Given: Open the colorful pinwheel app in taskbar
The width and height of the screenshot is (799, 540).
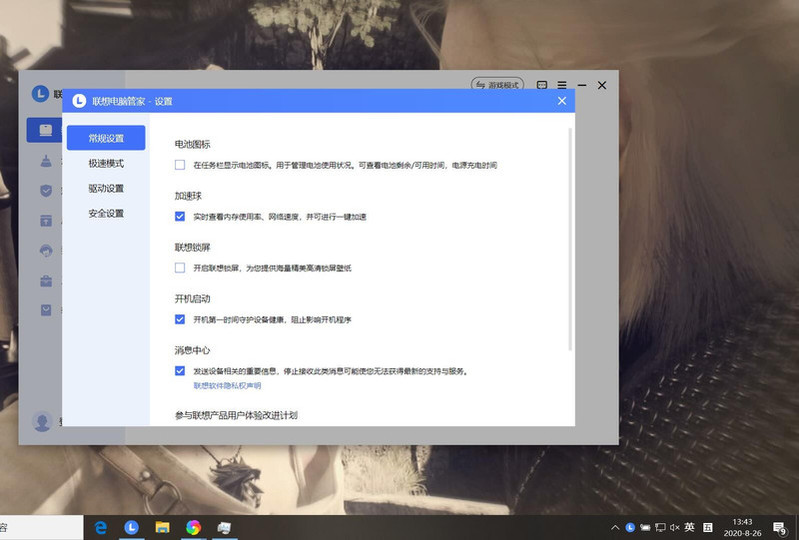Looking at the screenshot, I should point(193,527).
